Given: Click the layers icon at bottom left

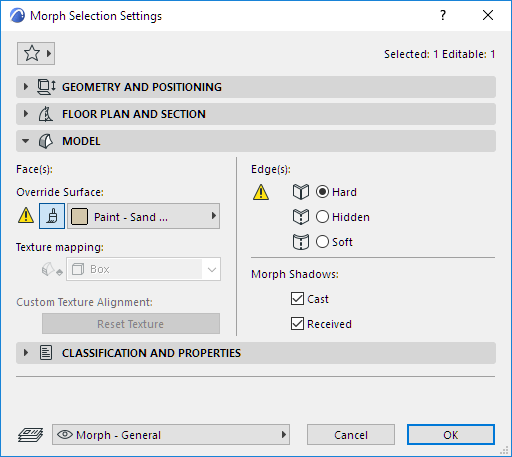Looking at the screenshot, I should 30,435.
